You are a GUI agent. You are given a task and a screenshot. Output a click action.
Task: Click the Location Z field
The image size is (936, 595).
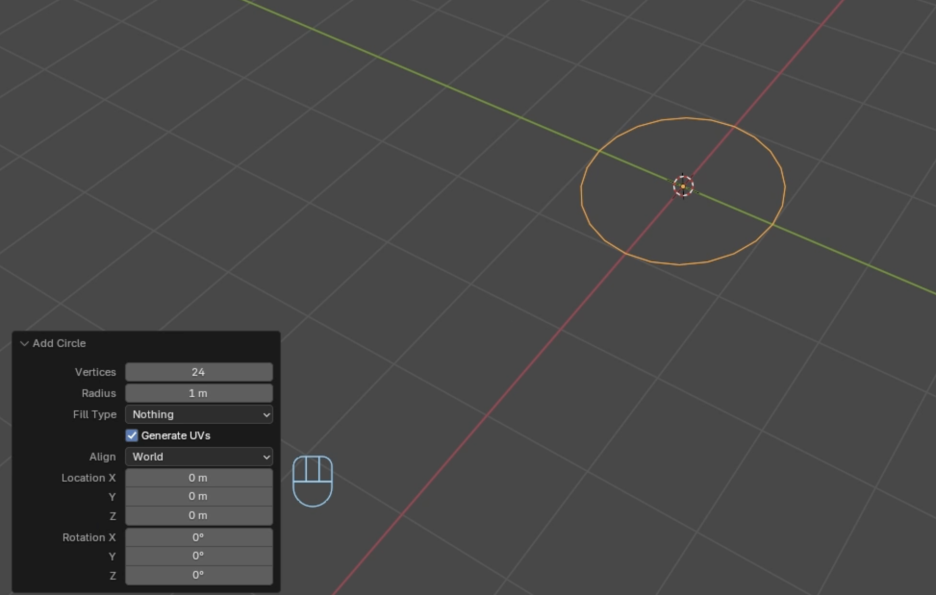(199, 516)
